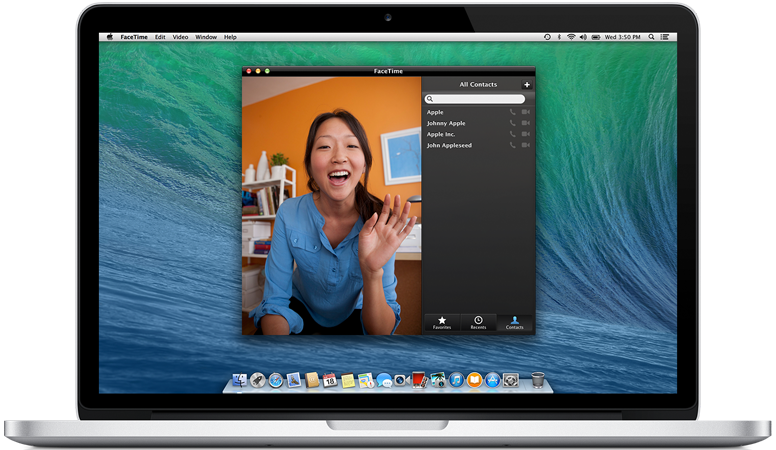Open Photo Booth from the Dock
The width and height of the screenshot is (776, 450).
[420, 380]
